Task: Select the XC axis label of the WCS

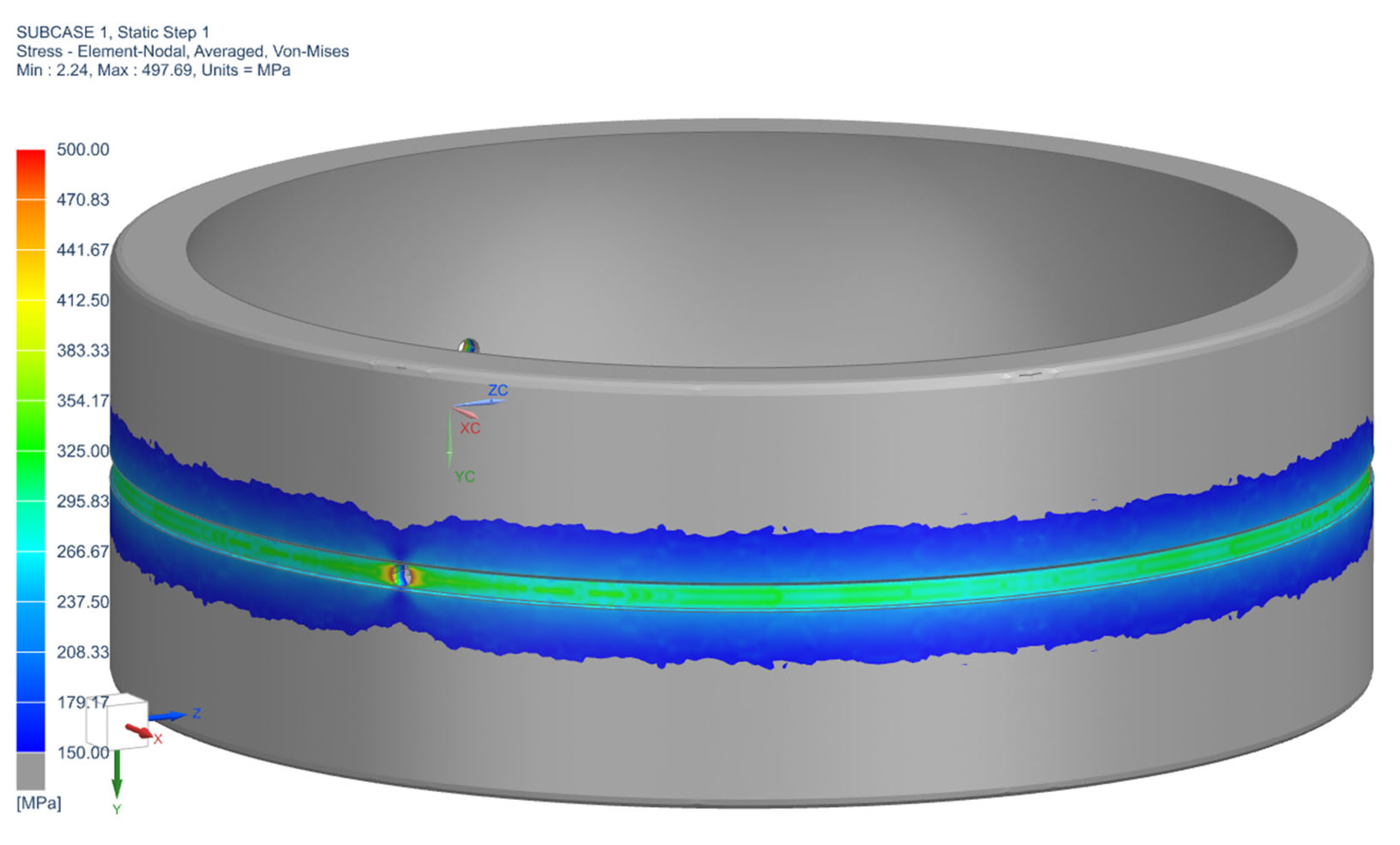Action: tap(470, 428)
